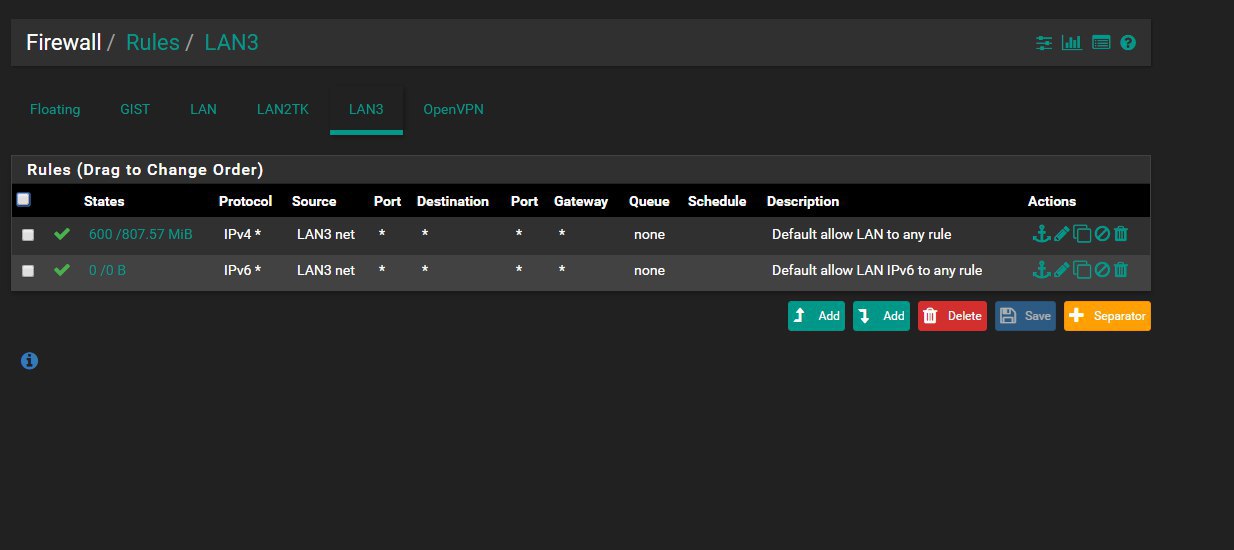
Task: Click the Gateway column header
Action: click(x=581, y=201)
